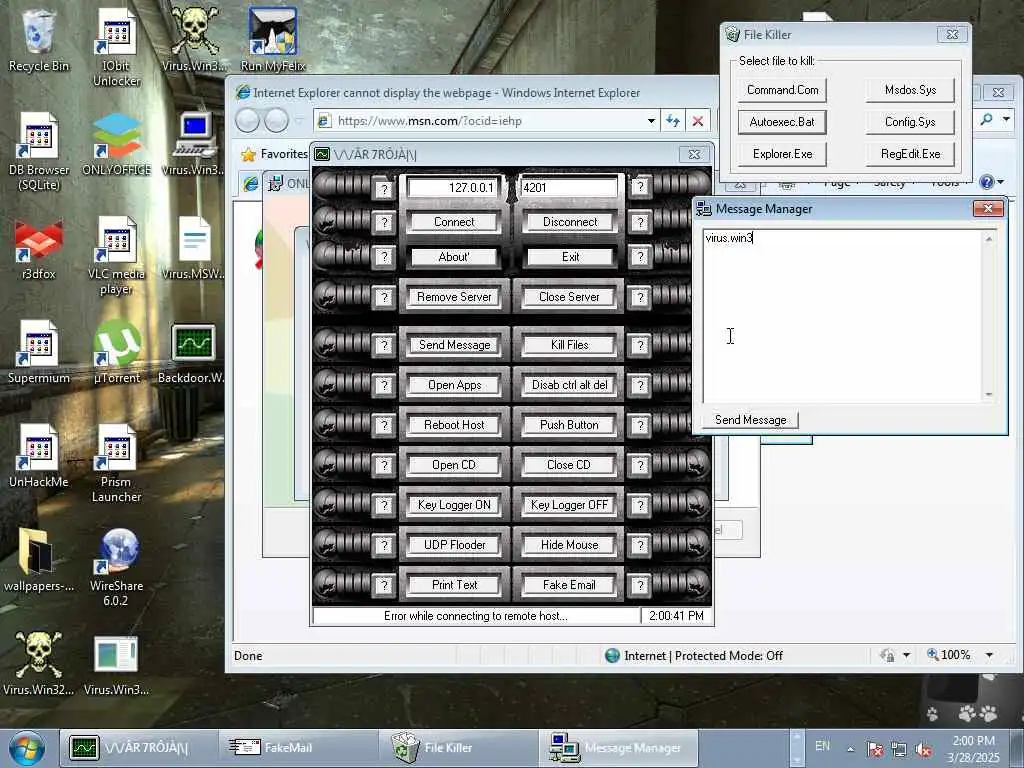The width and height of the screenshot is (1024, 768).
Task: Select Autoexec.Bat in File Killer
Action: [x=782, y=122]
